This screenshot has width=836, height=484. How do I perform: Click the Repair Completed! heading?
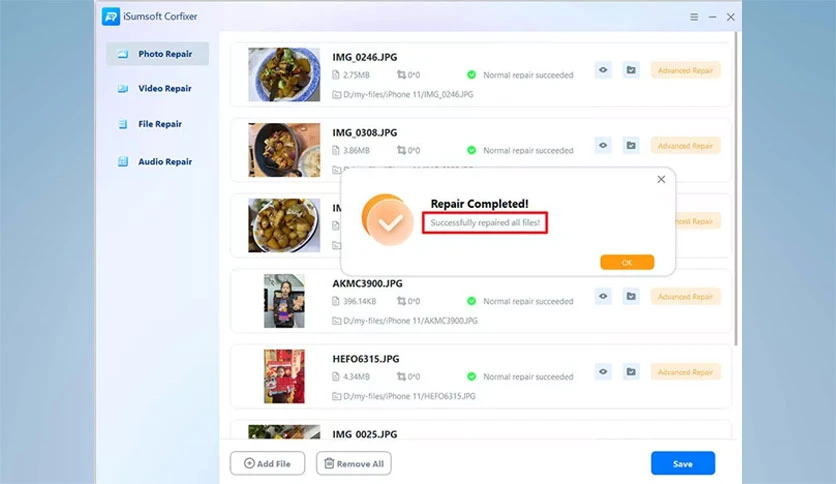point(479,204)
